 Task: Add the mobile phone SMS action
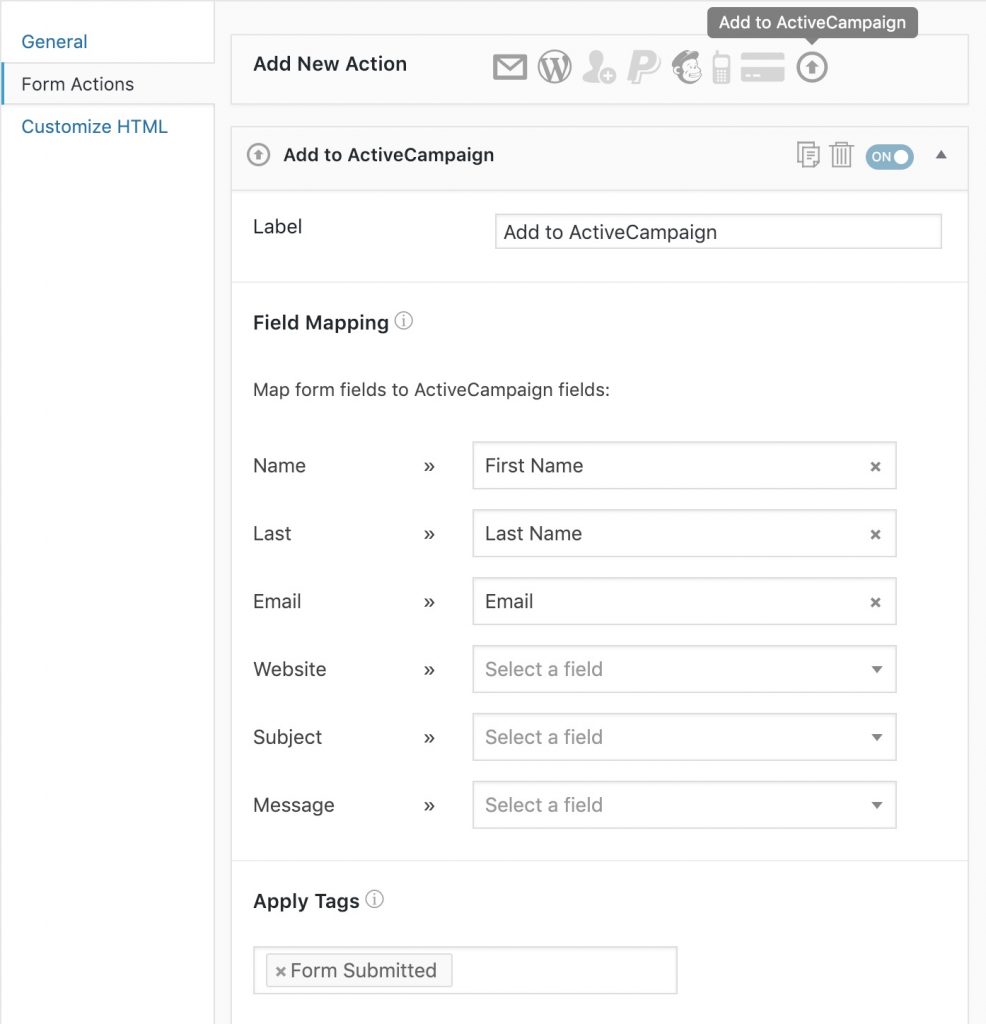(721, 67)
